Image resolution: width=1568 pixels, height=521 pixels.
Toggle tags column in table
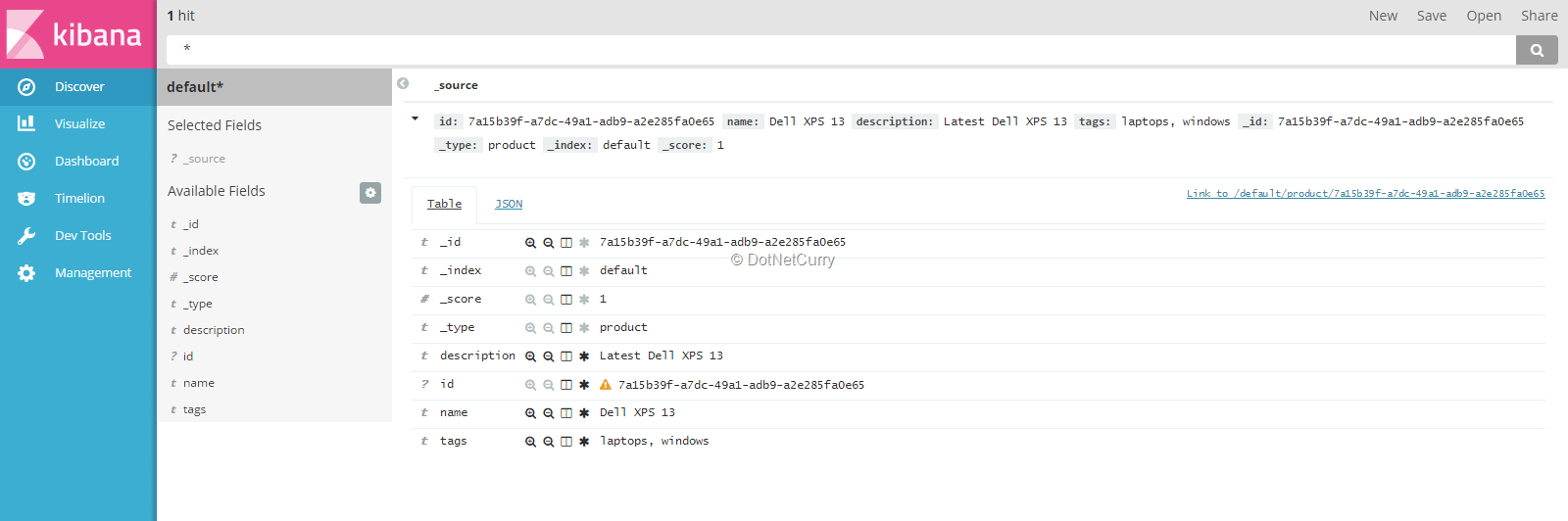pos(566,442)
